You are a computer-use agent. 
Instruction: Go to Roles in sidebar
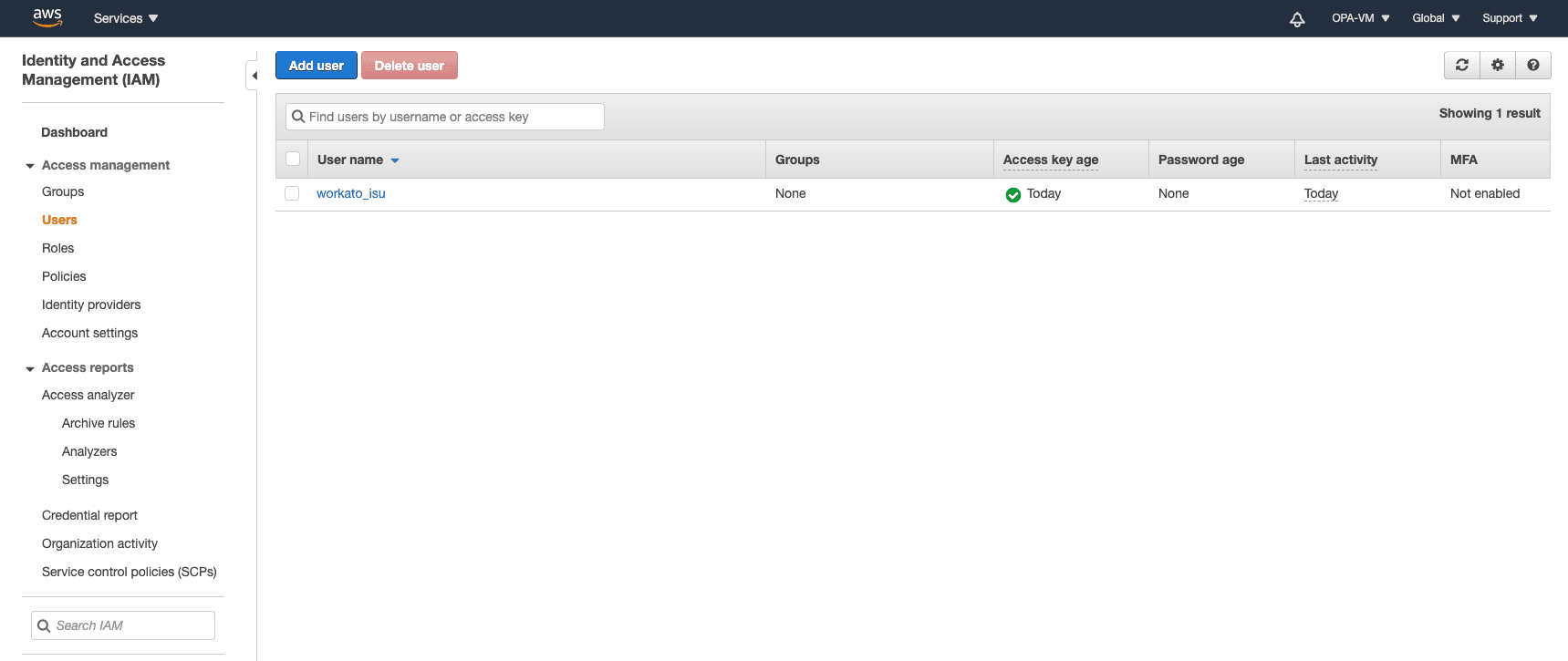click(x=57, y=248)
